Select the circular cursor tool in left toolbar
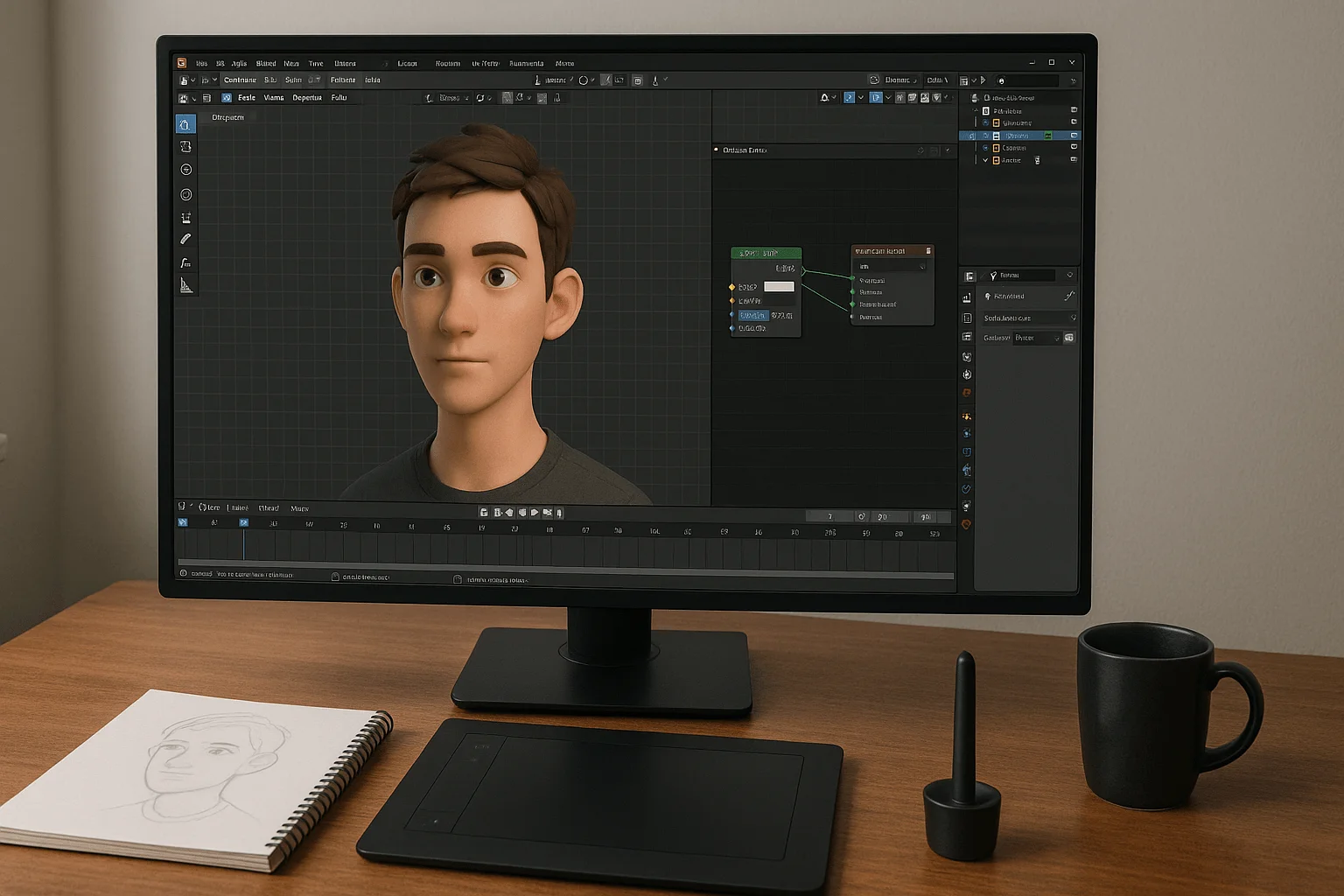This screenshot has width=1344, height=896. point(185,170)
